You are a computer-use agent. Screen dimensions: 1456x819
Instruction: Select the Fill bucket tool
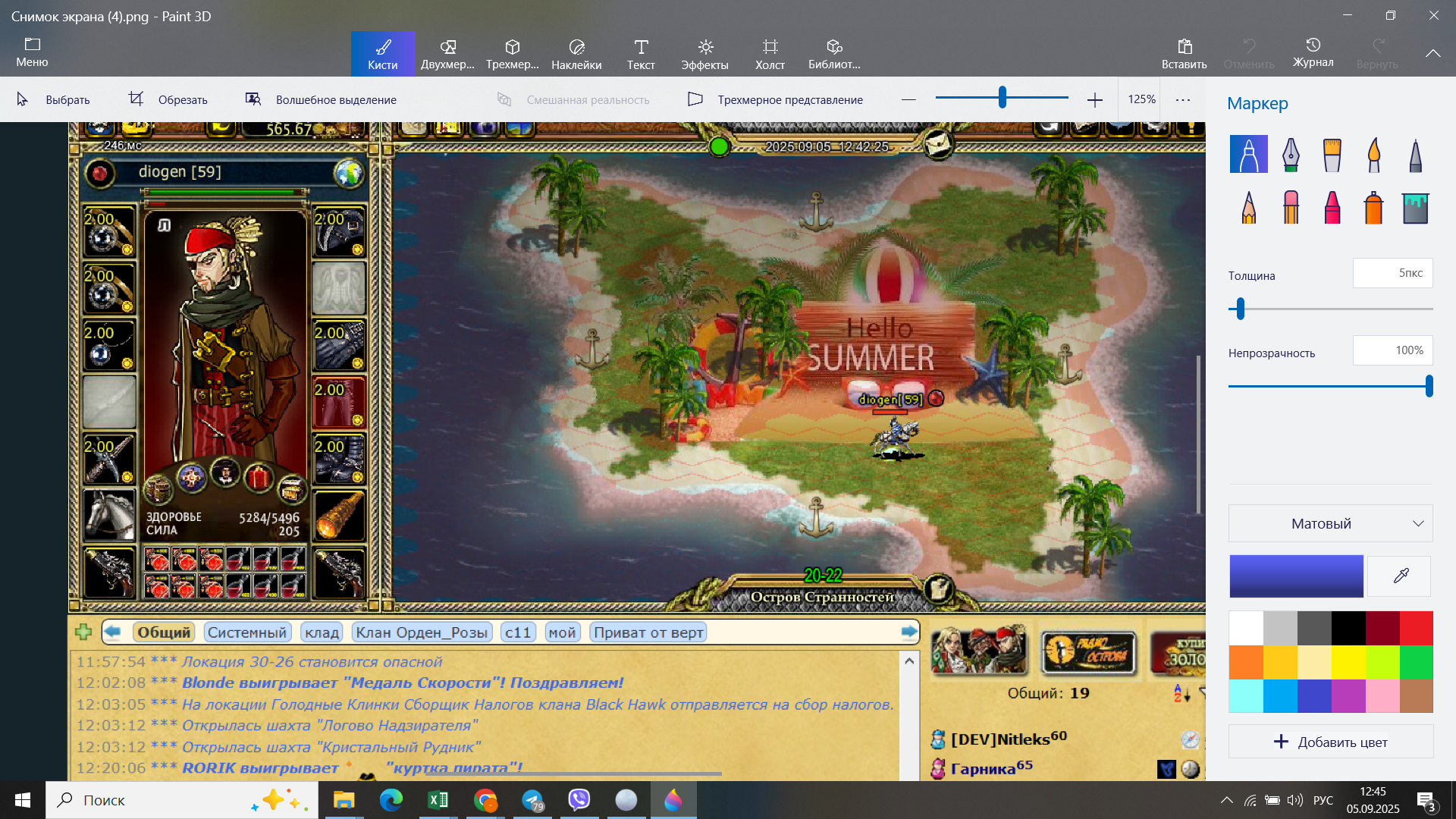[x=1415, y=207]
